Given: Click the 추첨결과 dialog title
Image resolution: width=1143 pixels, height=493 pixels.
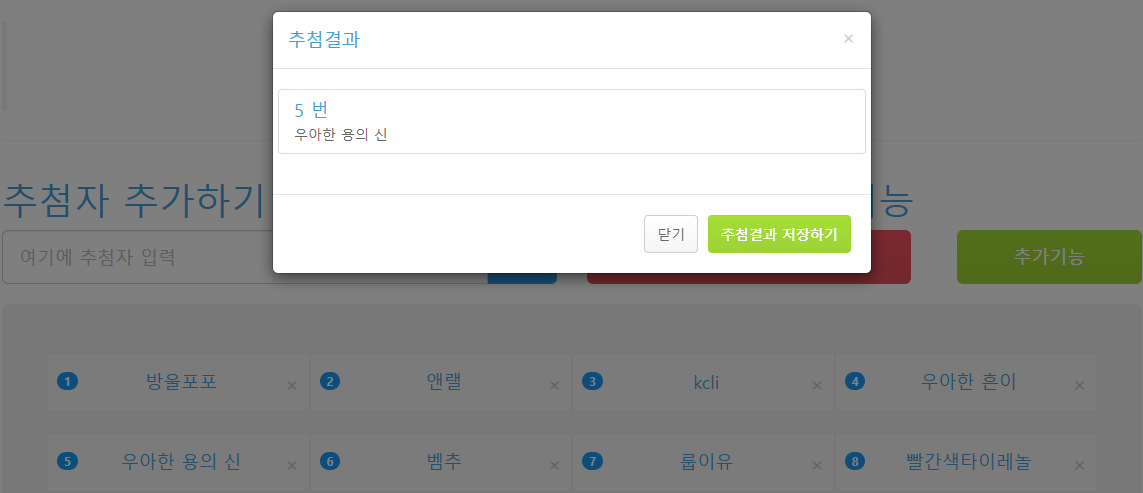Looking at the screenshot, I should [x=324, y=39].
